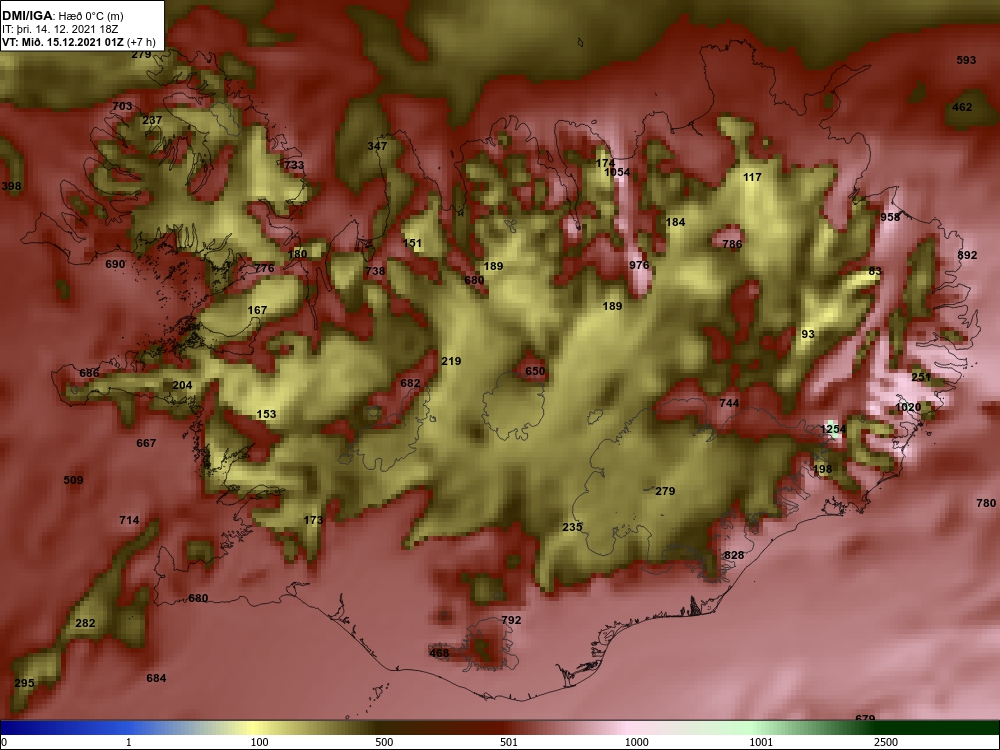
Task: Click the map value 347
Action: point(377,146)
